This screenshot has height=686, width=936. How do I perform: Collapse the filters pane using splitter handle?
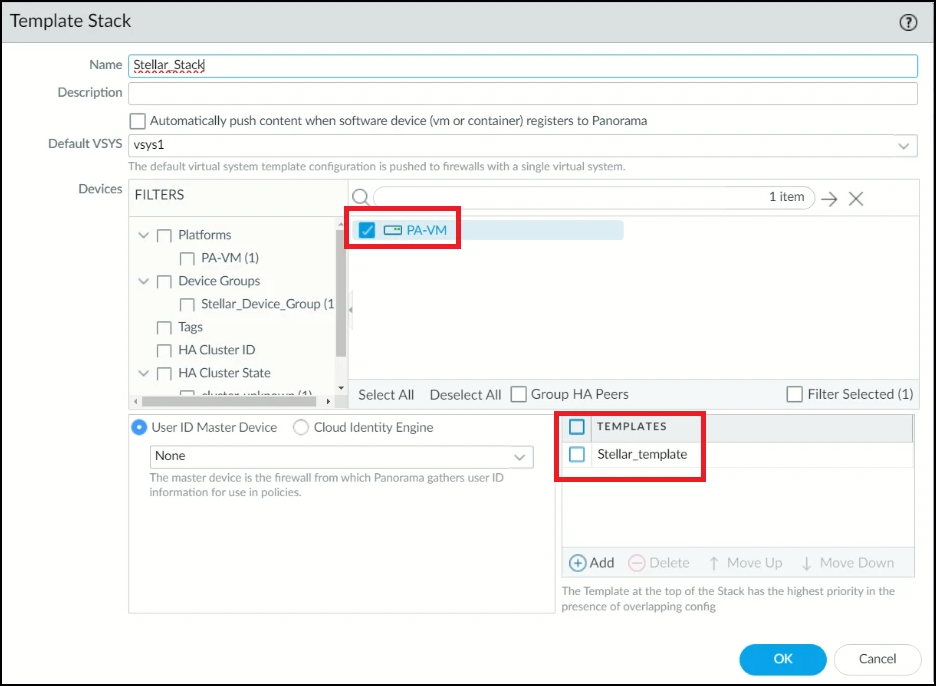(351, 310)
